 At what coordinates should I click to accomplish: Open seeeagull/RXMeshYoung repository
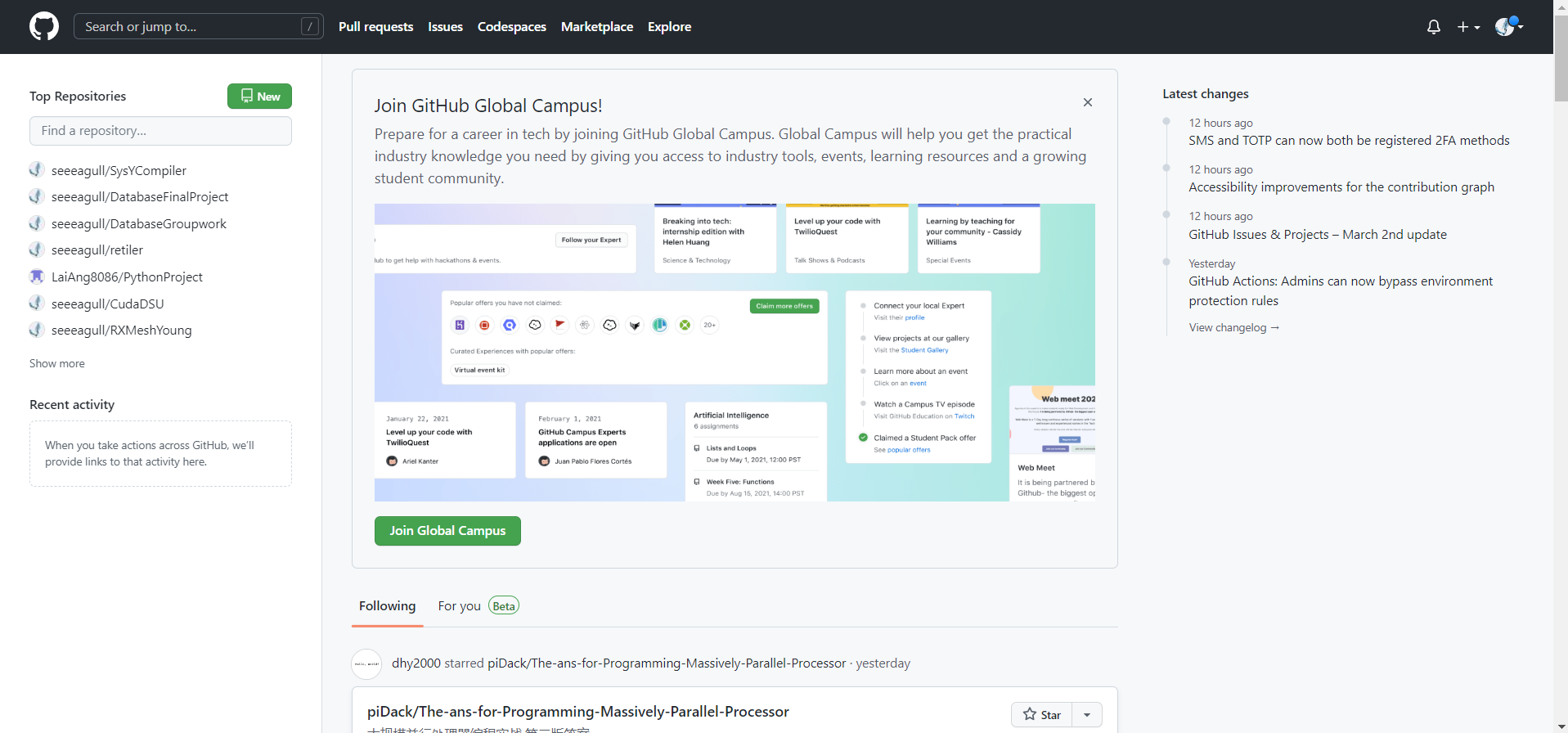click(x=122, y=331)
